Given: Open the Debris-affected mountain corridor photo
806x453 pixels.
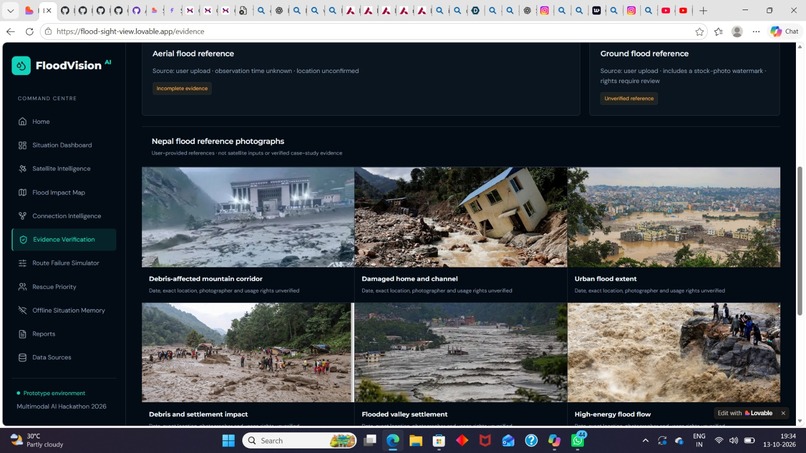Looking at the screenshot, I should coord(248,217).
